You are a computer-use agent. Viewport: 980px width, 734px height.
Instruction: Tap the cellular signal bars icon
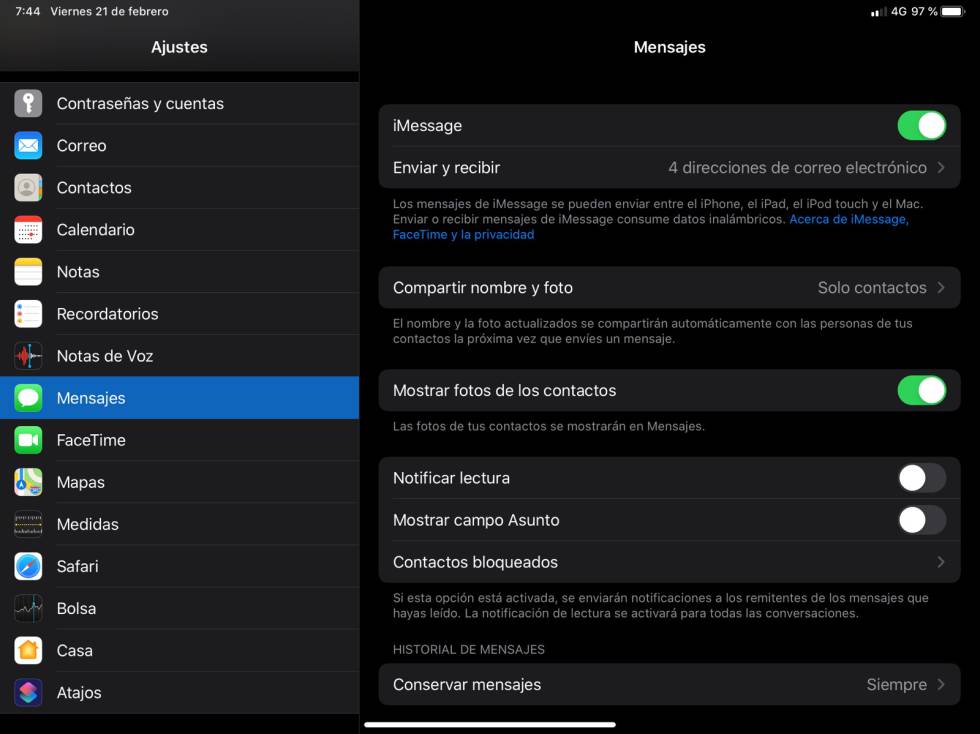click(878, 12)
